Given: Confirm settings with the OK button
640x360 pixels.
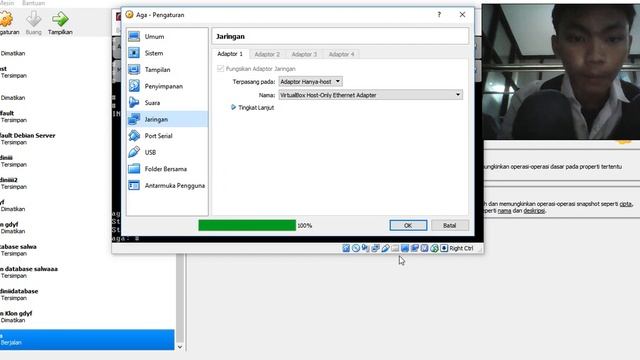Looking at the screenshot, I should pyautogui.click(x=408, y=225).
